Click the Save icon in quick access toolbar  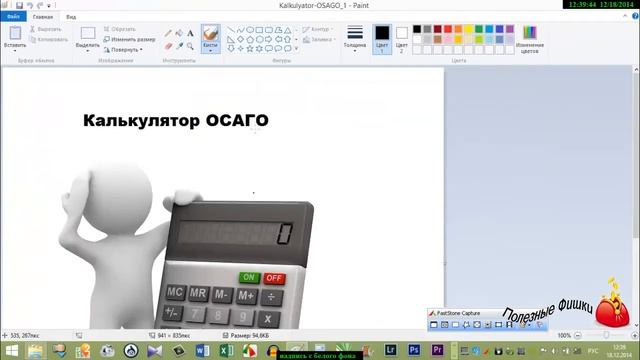point(19,5)
